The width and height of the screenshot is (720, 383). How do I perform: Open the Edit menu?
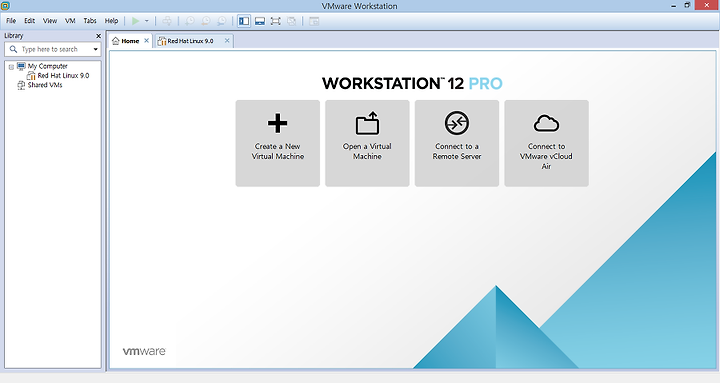(29, 21)
